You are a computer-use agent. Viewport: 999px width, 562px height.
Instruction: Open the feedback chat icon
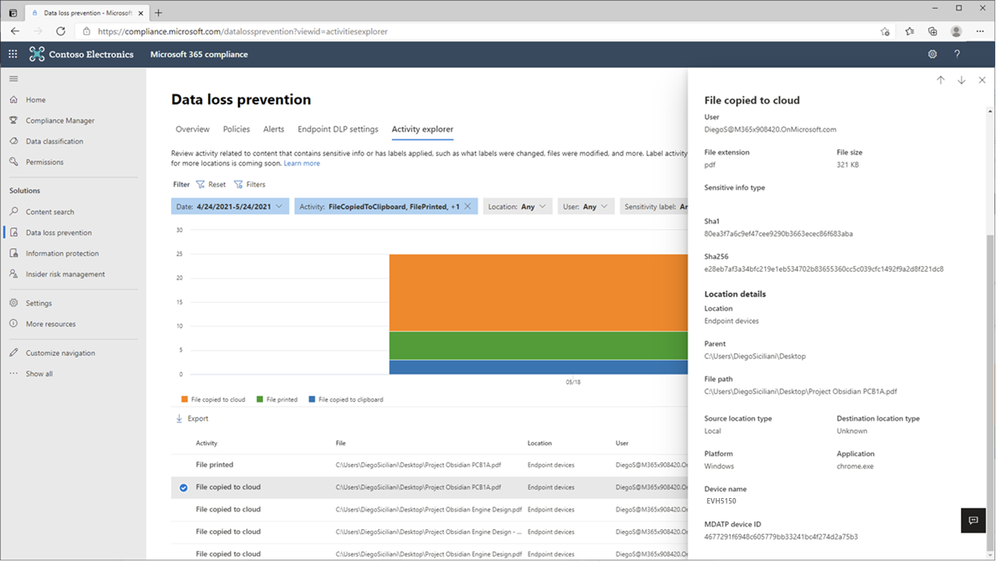(x=972, y=520)
